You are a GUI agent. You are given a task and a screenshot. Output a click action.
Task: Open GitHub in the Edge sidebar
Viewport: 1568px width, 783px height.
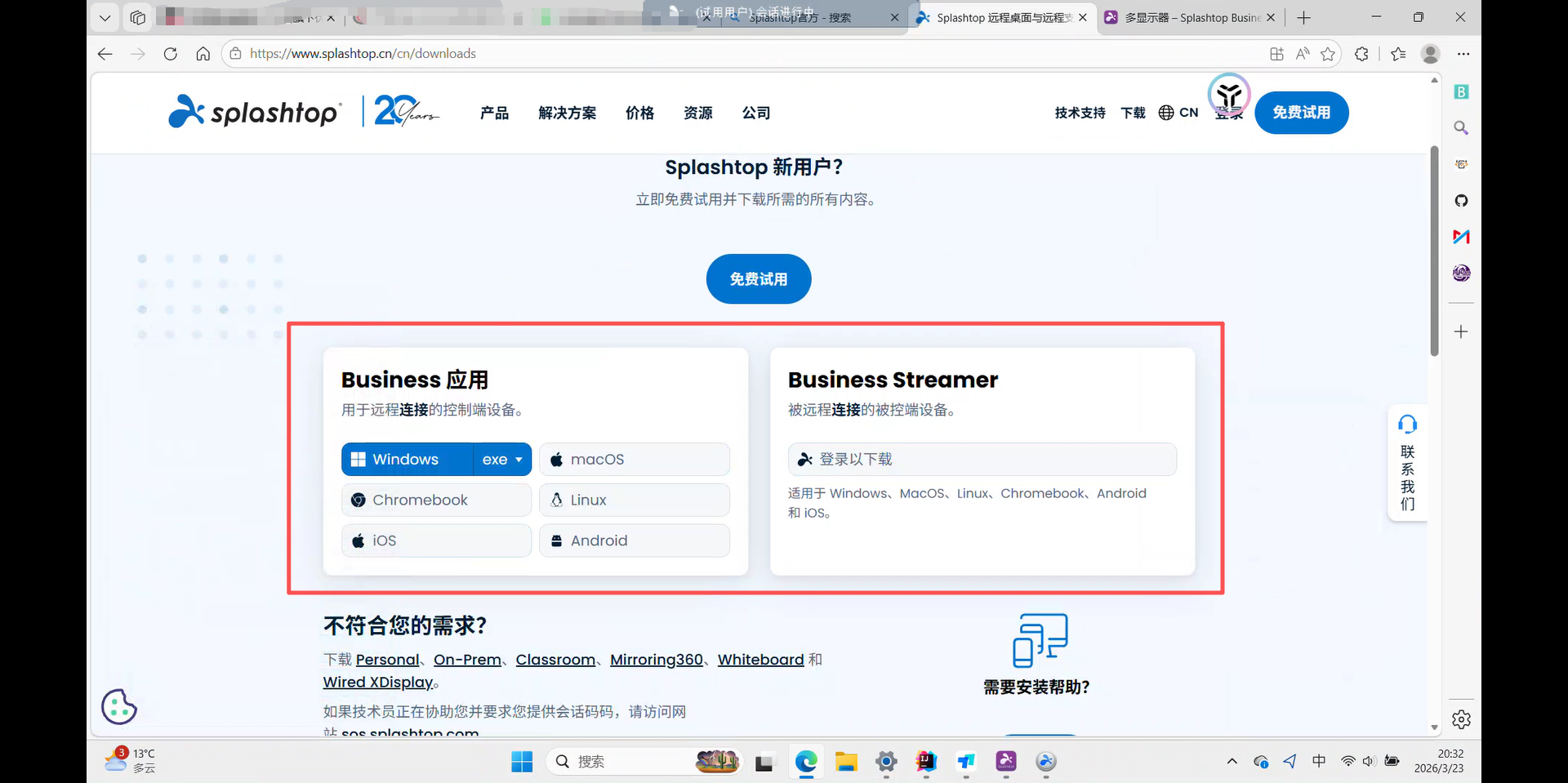coord(1461,201)
